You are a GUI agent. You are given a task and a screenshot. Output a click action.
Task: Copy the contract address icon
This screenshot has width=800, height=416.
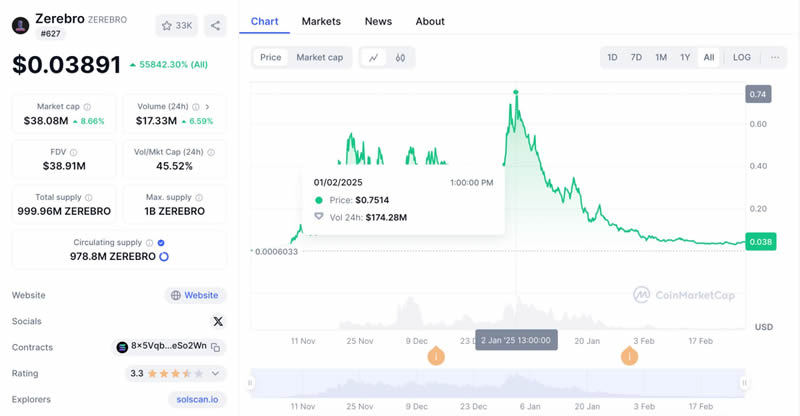click(x=216, y=348)
